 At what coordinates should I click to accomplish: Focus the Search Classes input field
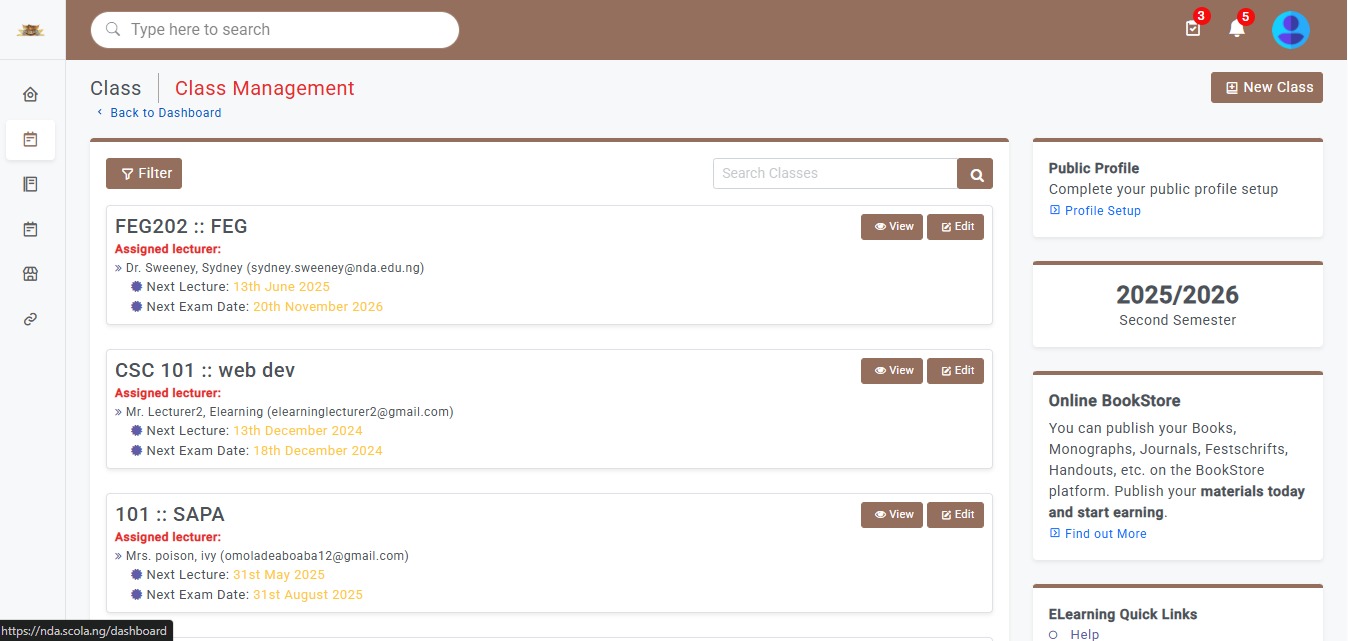coord(834,174)
